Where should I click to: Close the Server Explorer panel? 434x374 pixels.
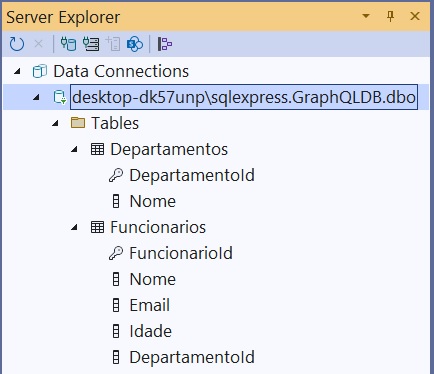pos(415,16)
